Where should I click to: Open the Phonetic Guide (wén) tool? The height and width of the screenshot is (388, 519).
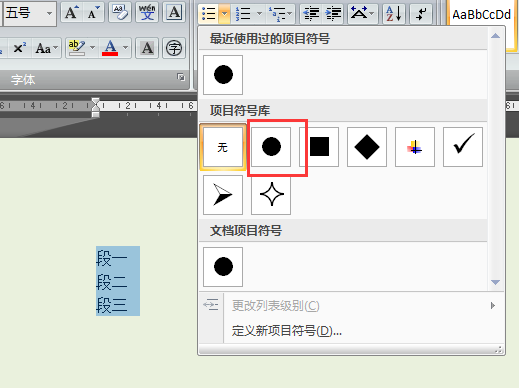147,13
